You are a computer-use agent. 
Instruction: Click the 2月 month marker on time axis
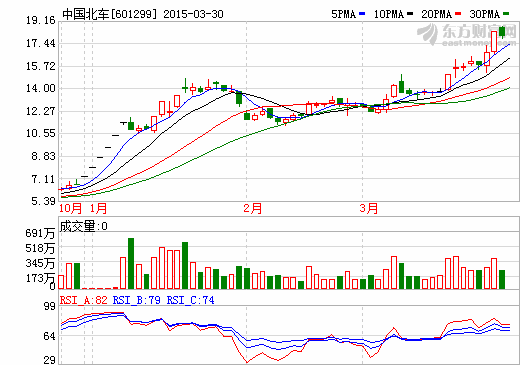[252, 209]
